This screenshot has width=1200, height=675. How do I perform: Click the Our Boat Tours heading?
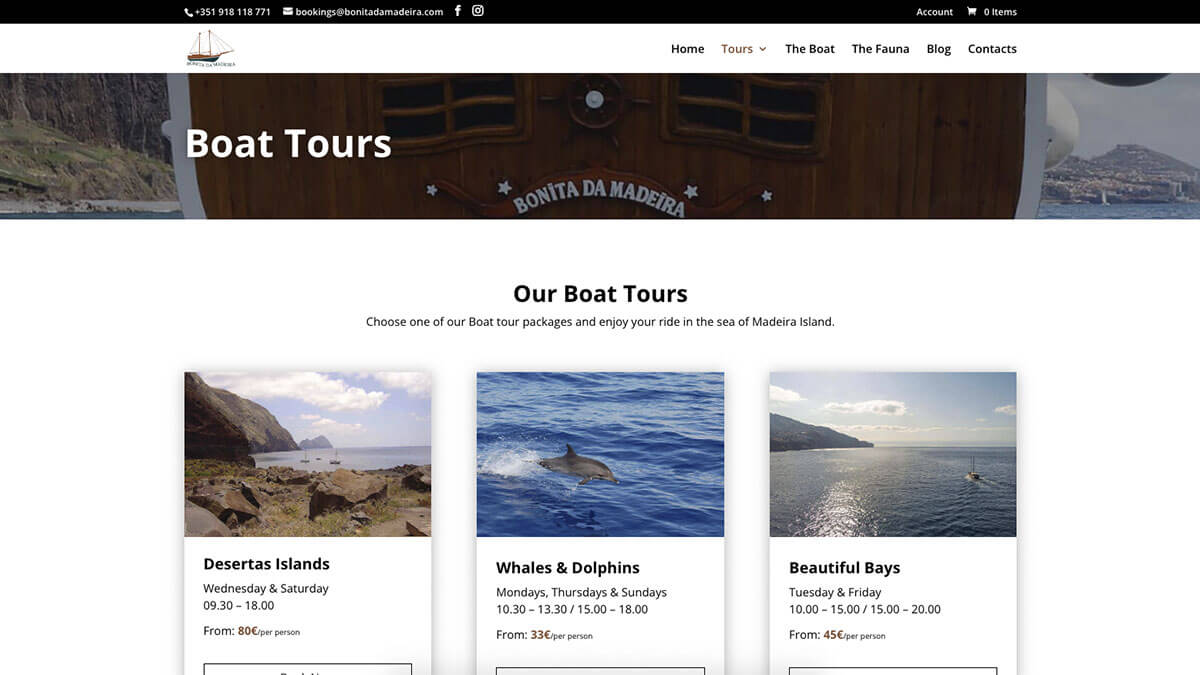point(600,294)
